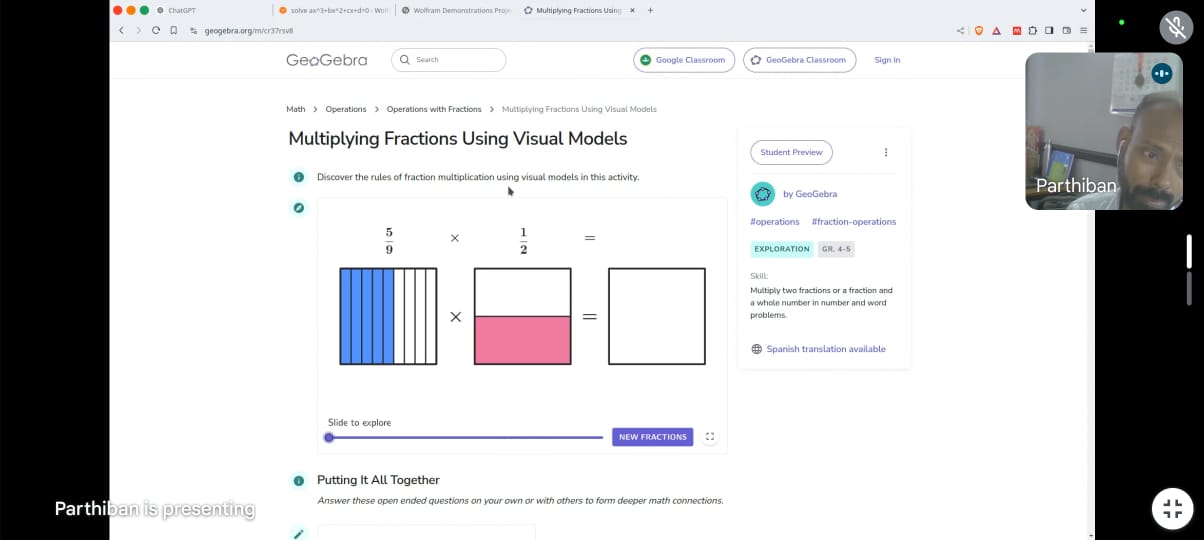The height and width of the screenshot is (540, 1204).
Task: Click Student Preview button
Action: pyautogui.click(x=791, y=153)
